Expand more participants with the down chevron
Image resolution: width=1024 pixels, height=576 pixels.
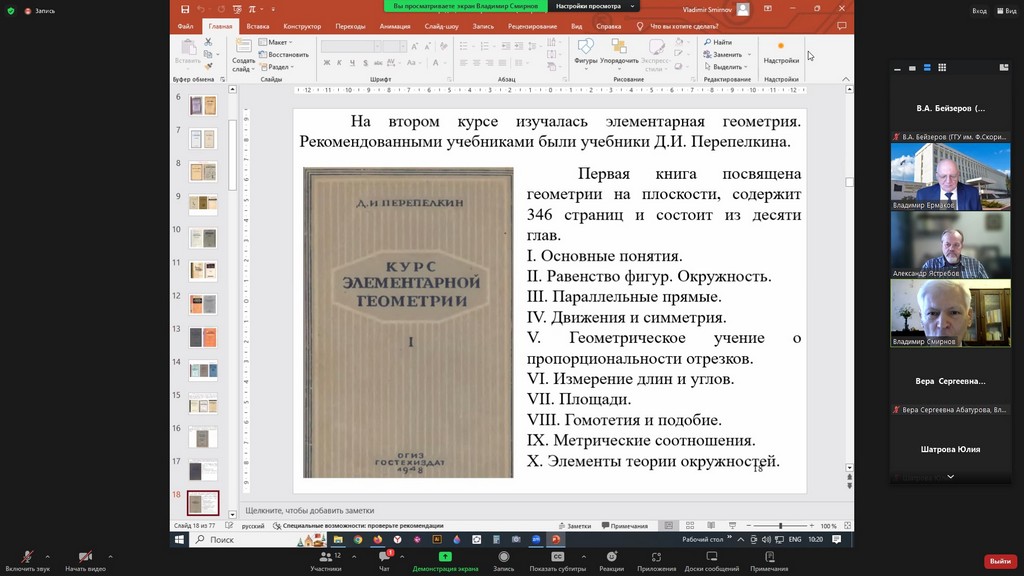pyautogui.click(x=950, y=477)
